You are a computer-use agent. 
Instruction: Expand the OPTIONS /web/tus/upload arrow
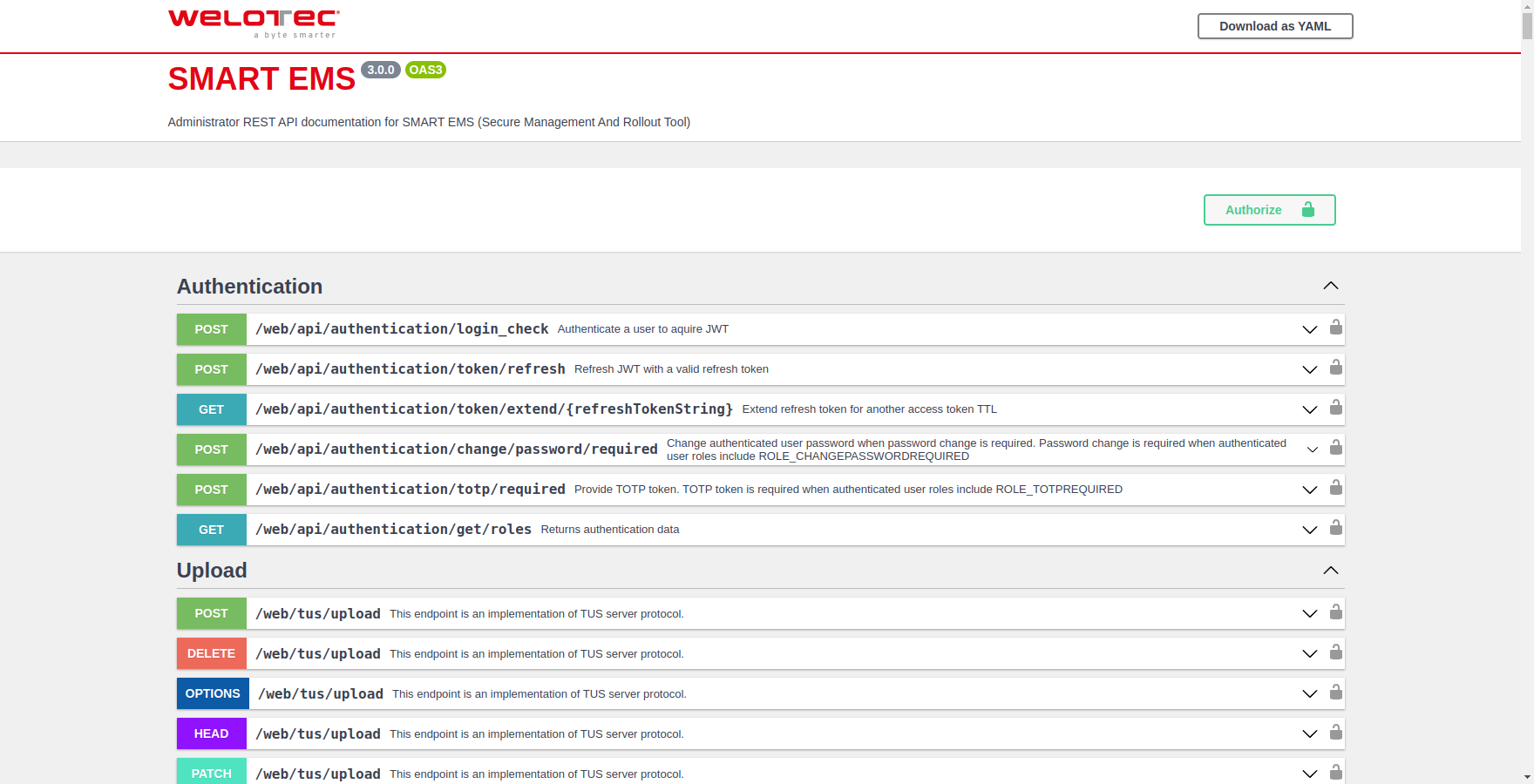tap(1309, 693)
